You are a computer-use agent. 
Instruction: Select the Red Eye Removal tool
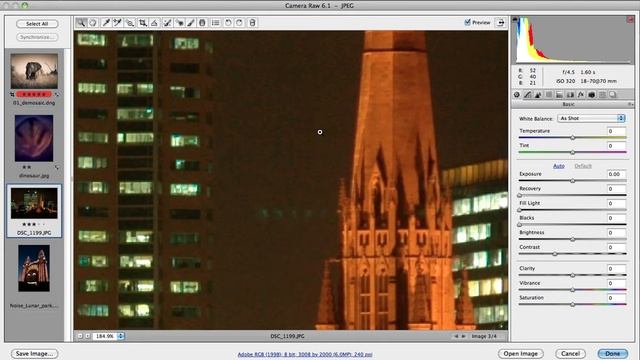pos(179,23)
